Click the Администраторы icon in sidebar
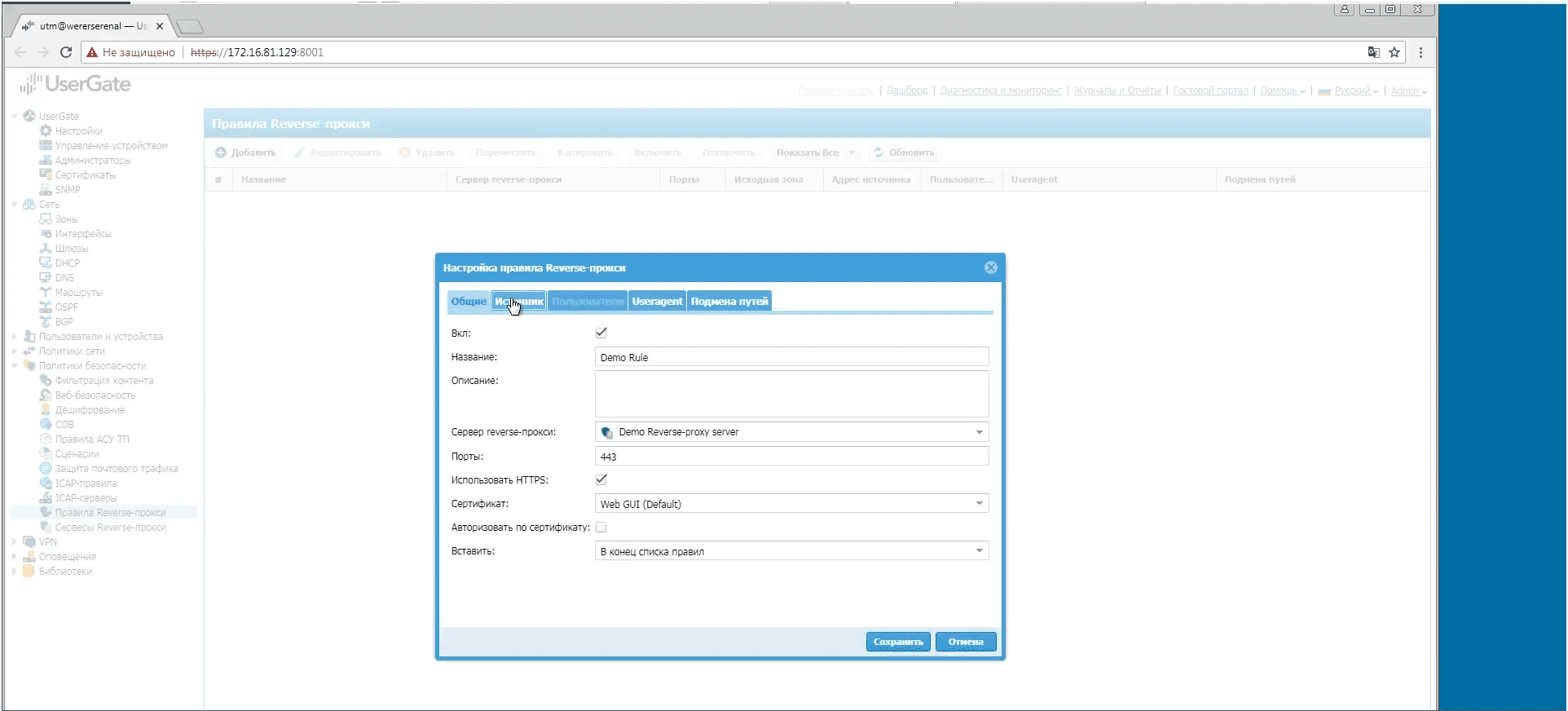Viewport: 1568px width, 711px height. pyautogui.click(x=46, y=160)
